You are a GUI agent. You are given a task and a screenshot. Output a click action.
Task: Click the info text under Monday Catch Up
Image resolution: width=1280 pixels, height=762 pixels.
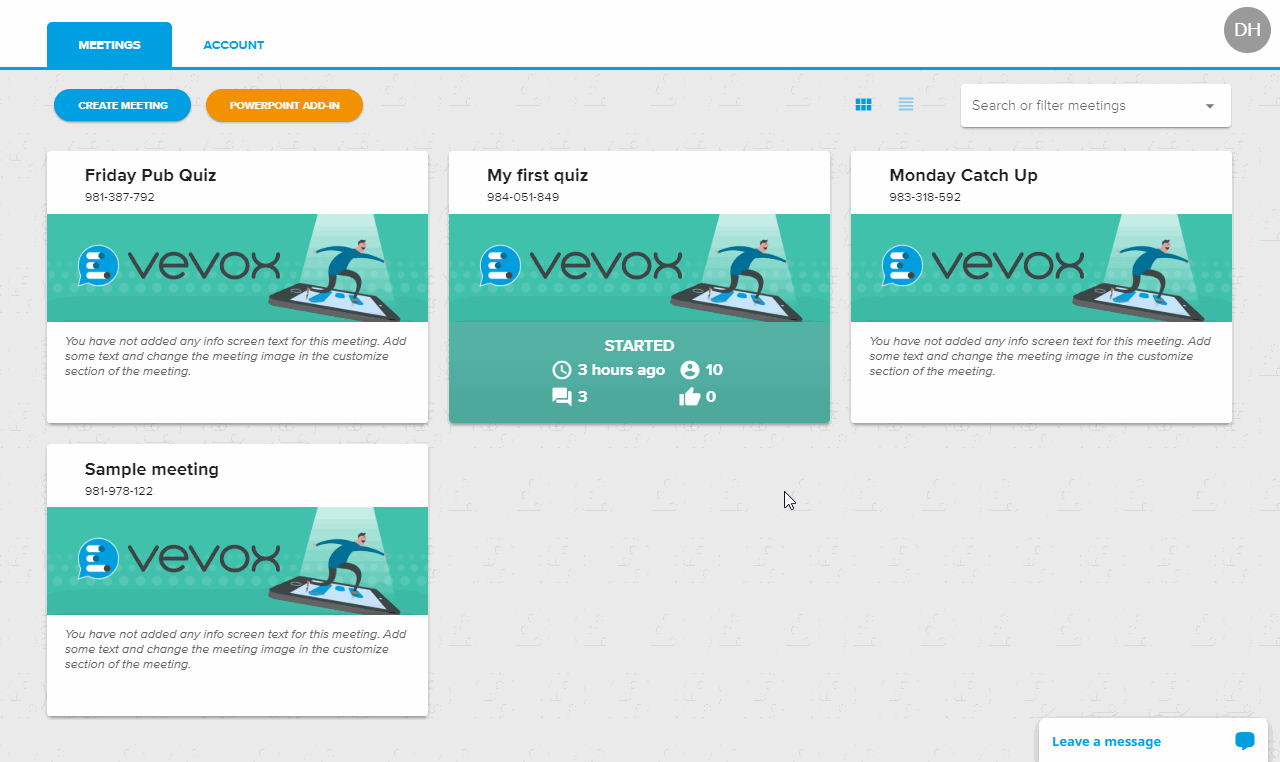pyautogui.click(x=1040, y=356)
